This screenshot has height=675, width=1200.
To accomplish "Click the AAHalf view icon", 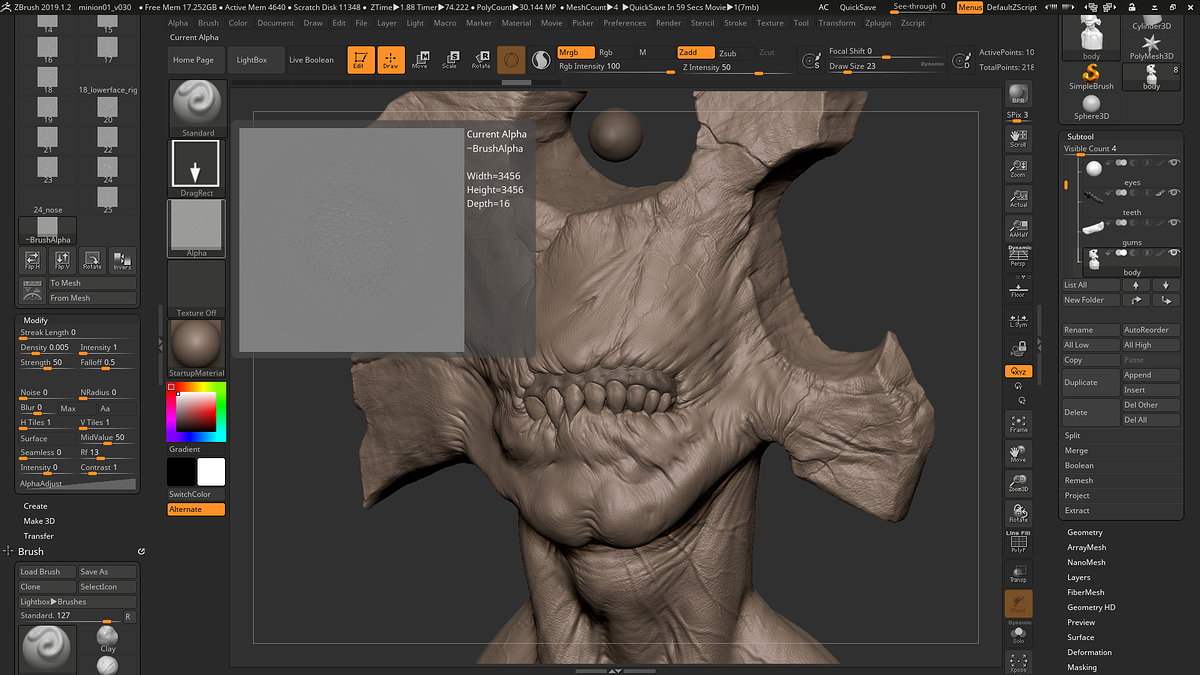I will click(x=1018, y=228).
